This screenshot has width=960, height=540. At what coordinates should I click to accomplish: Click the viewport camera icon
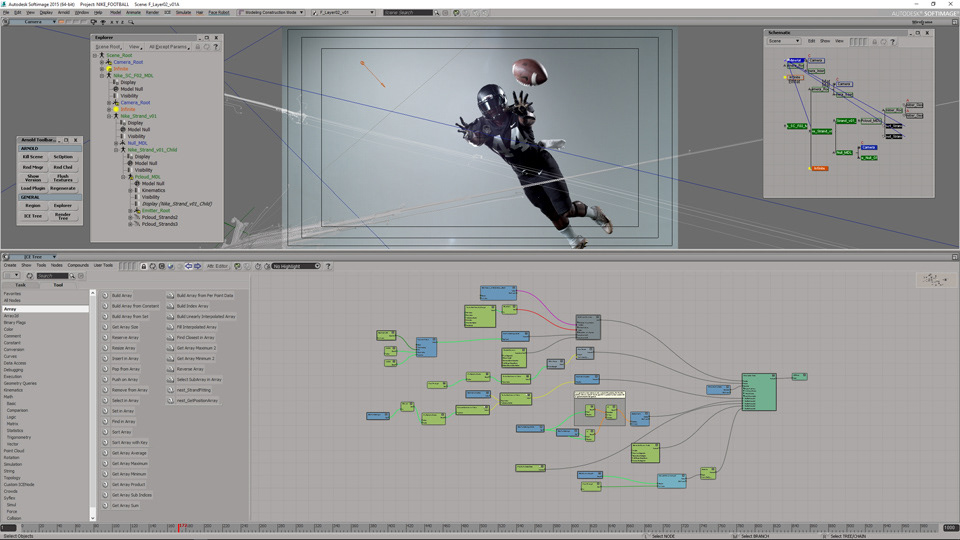(94, 22)
